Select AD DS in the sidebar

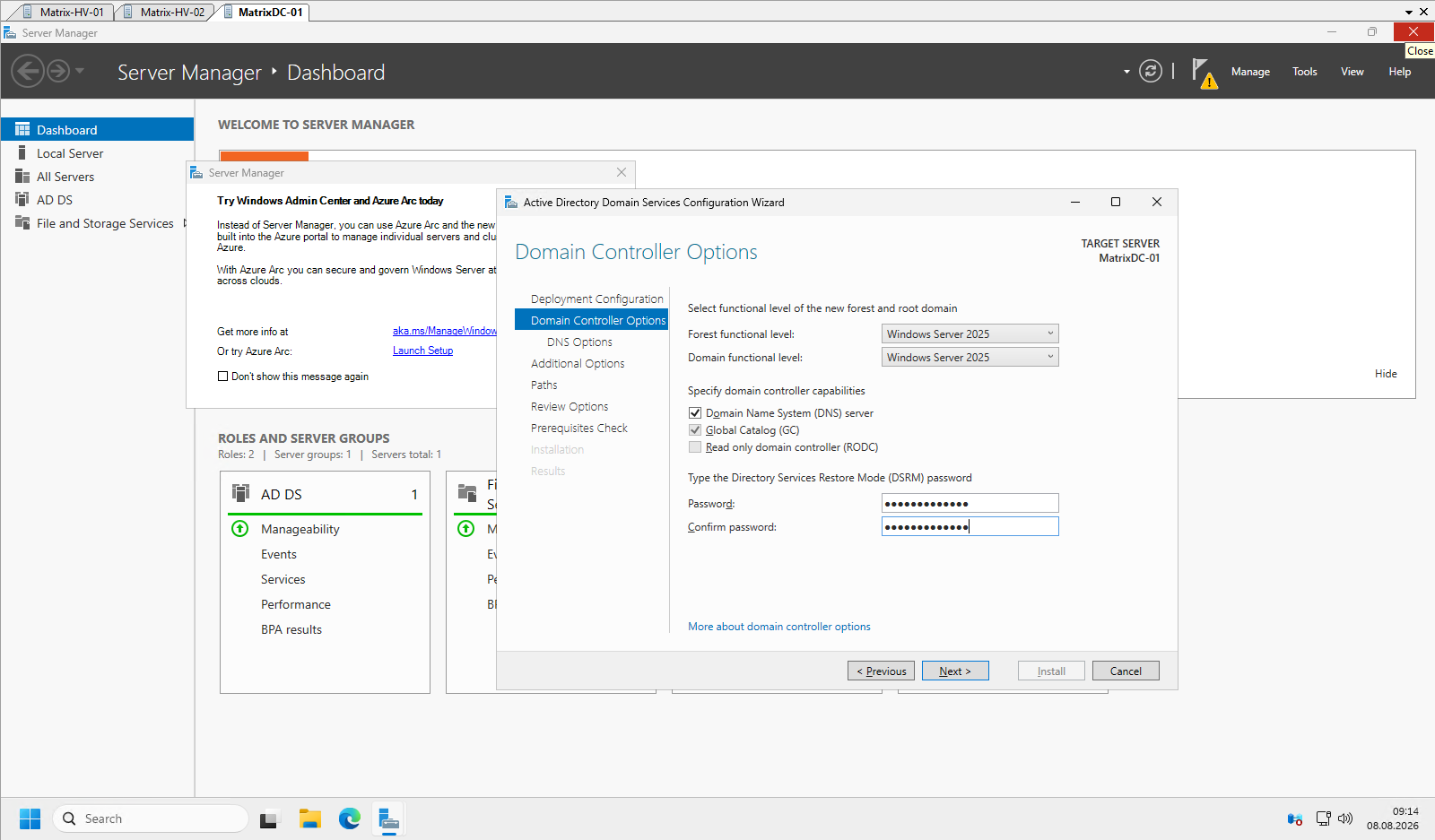point(97,200)
